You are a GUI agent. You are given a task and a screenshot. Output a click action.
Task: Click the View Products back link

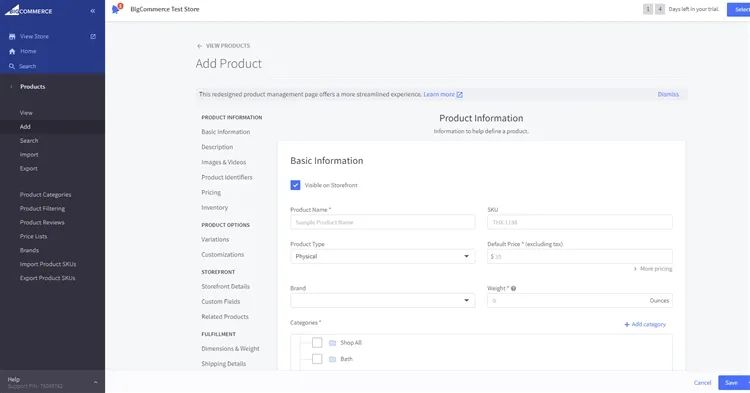228,46
